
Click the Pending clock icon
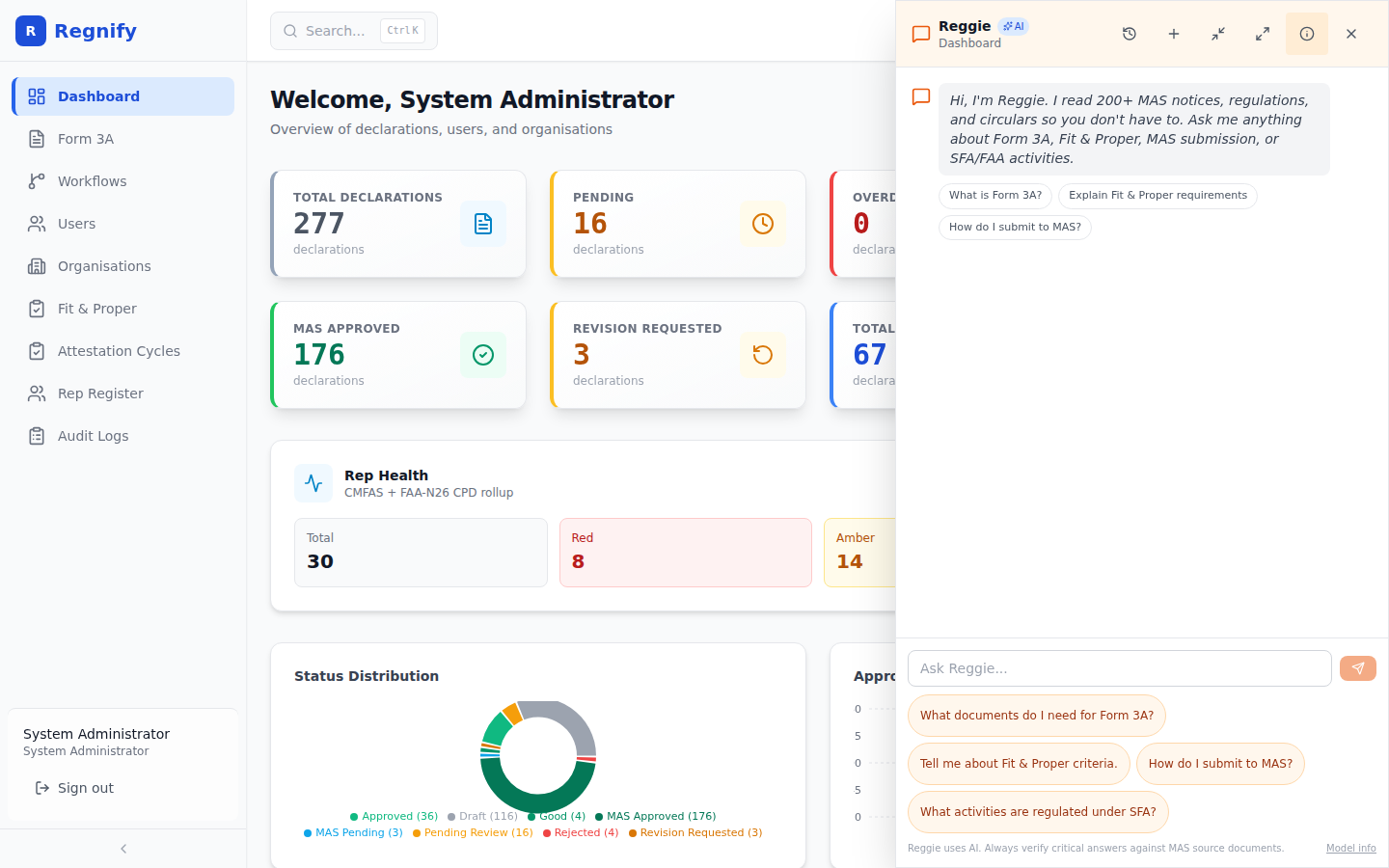[x=763, y=224]
